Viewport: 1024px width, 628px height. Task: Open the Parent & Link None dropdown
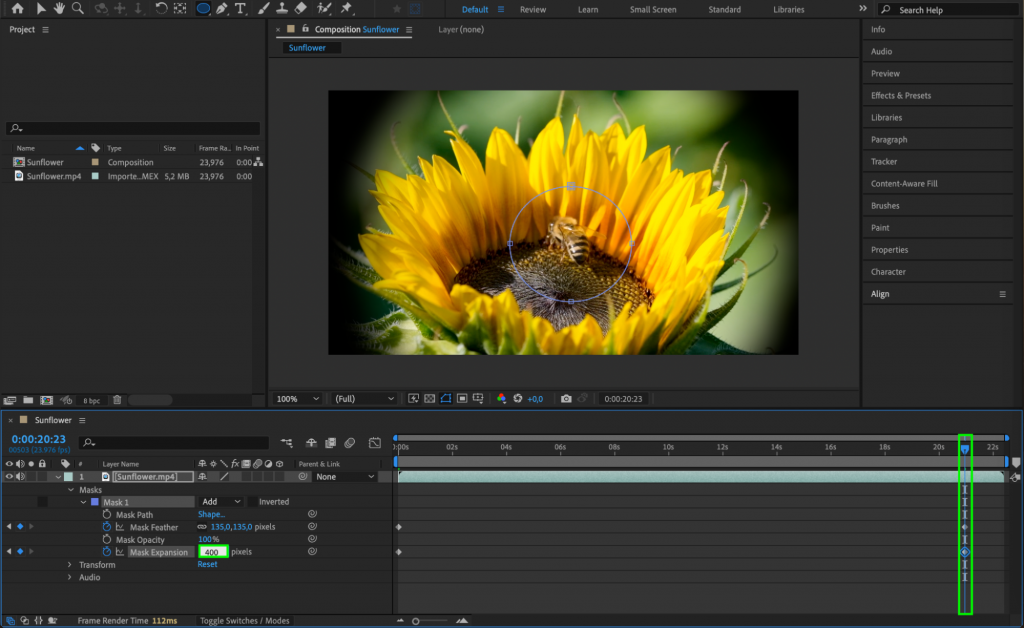[345, 476]
